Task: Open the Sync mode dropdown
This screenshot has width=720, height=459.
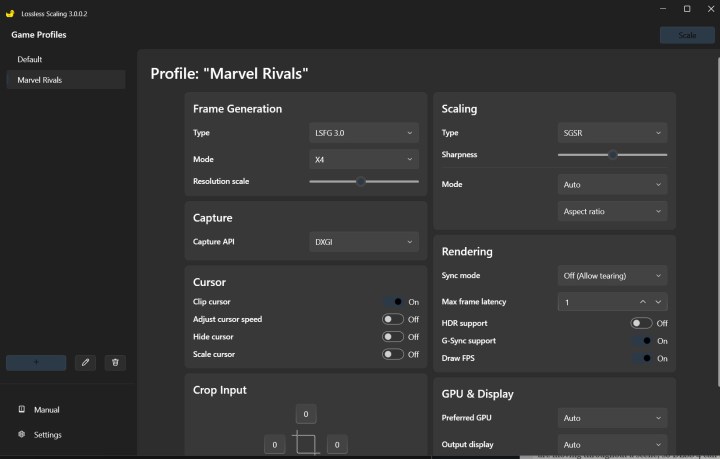Action: coord(611,275)
